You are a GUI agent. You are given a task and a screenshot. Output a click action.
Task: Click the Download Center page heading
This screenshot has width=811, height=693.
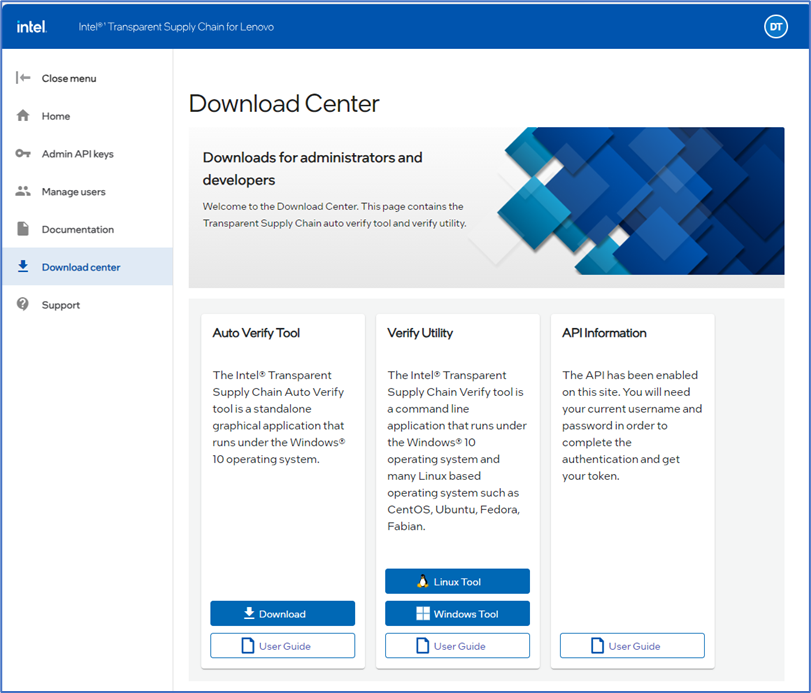tap(284, 103)
